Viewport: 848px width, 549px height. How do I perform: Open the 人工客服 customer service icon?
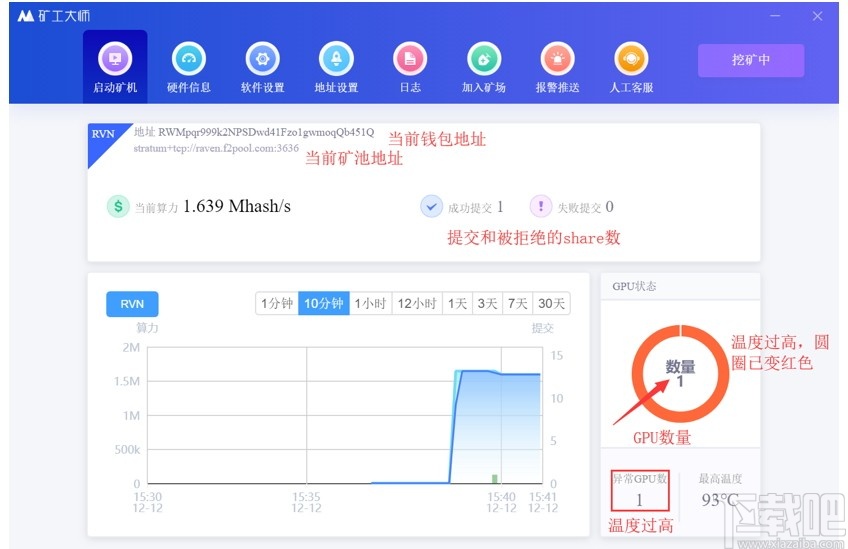(631, 58)
